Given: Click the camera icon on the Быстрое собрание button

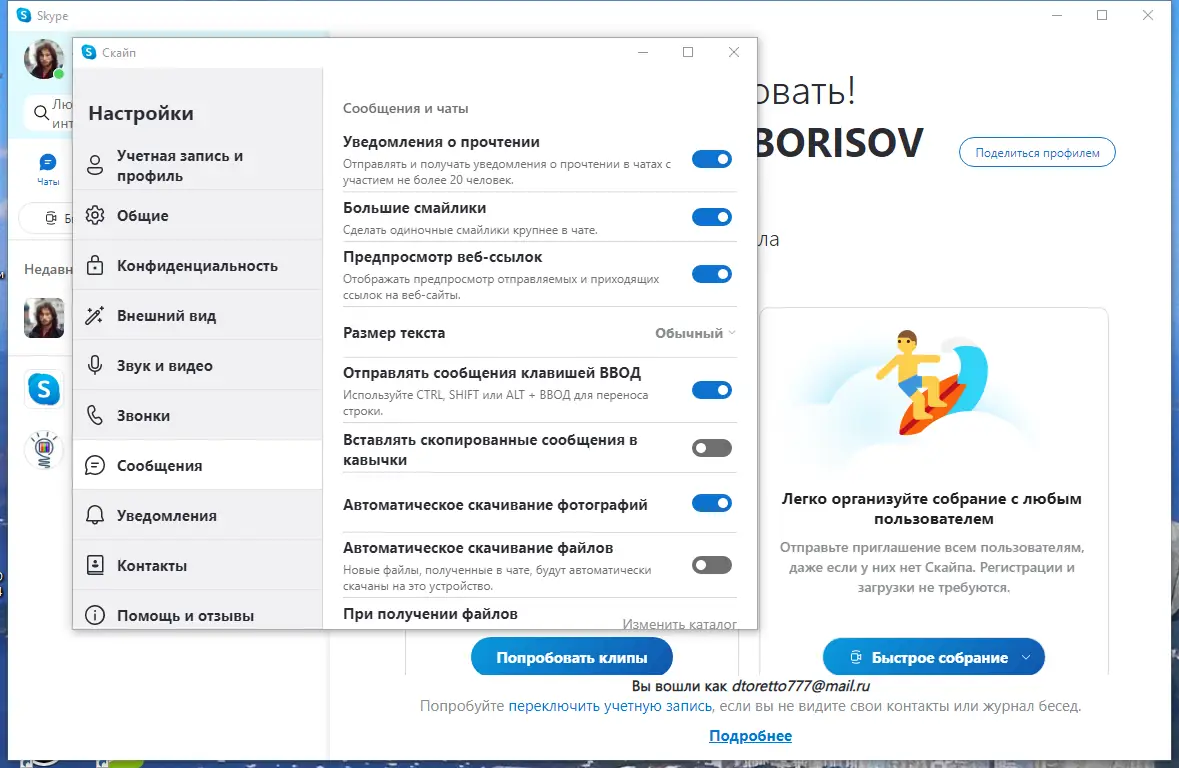Looking at the screenshot, I should tap(856, 657).
